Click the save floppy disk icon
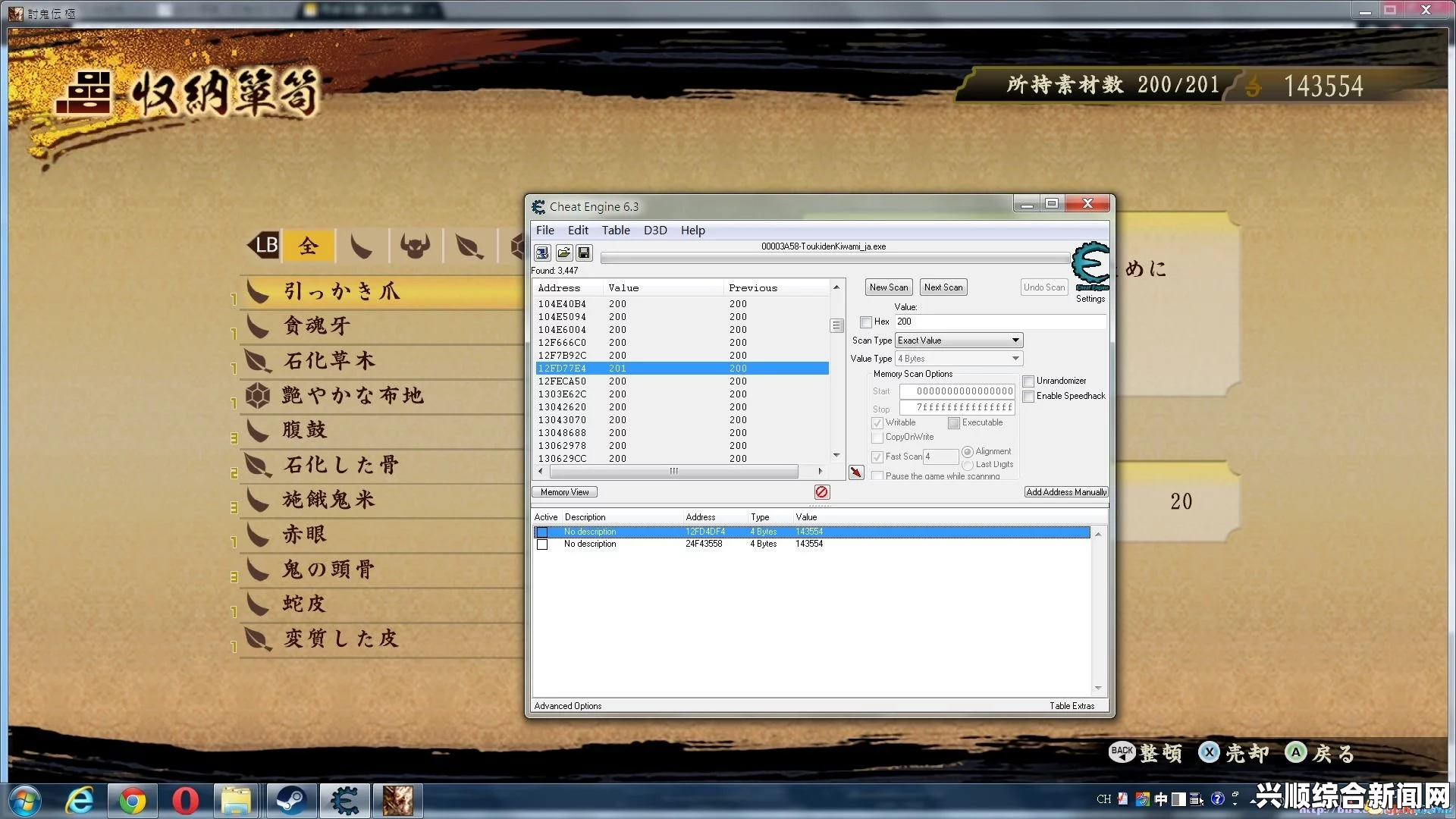The image size is (1456, 819). [x=584, y=253]
